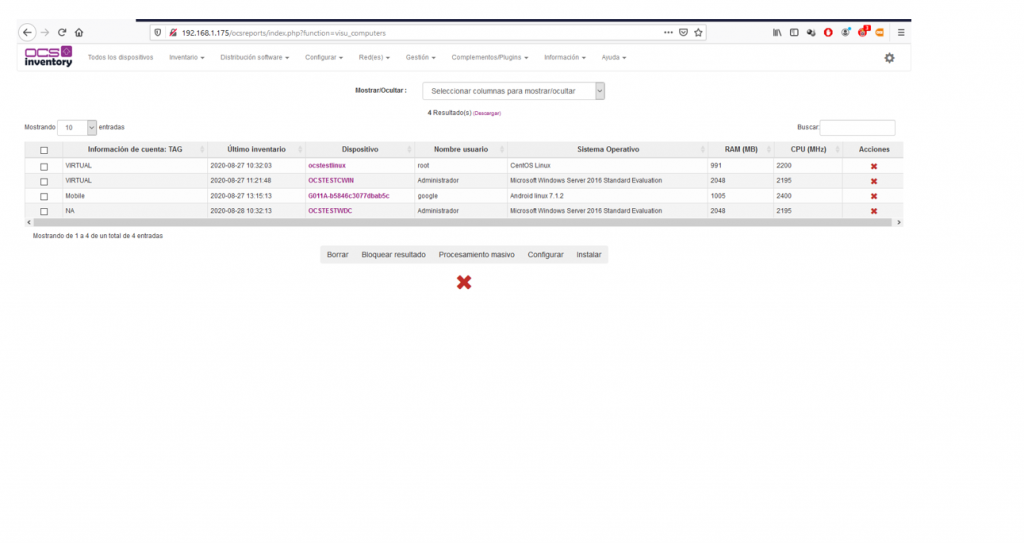
Task: Expand the Red(es) menu
Action: (374, 58)
